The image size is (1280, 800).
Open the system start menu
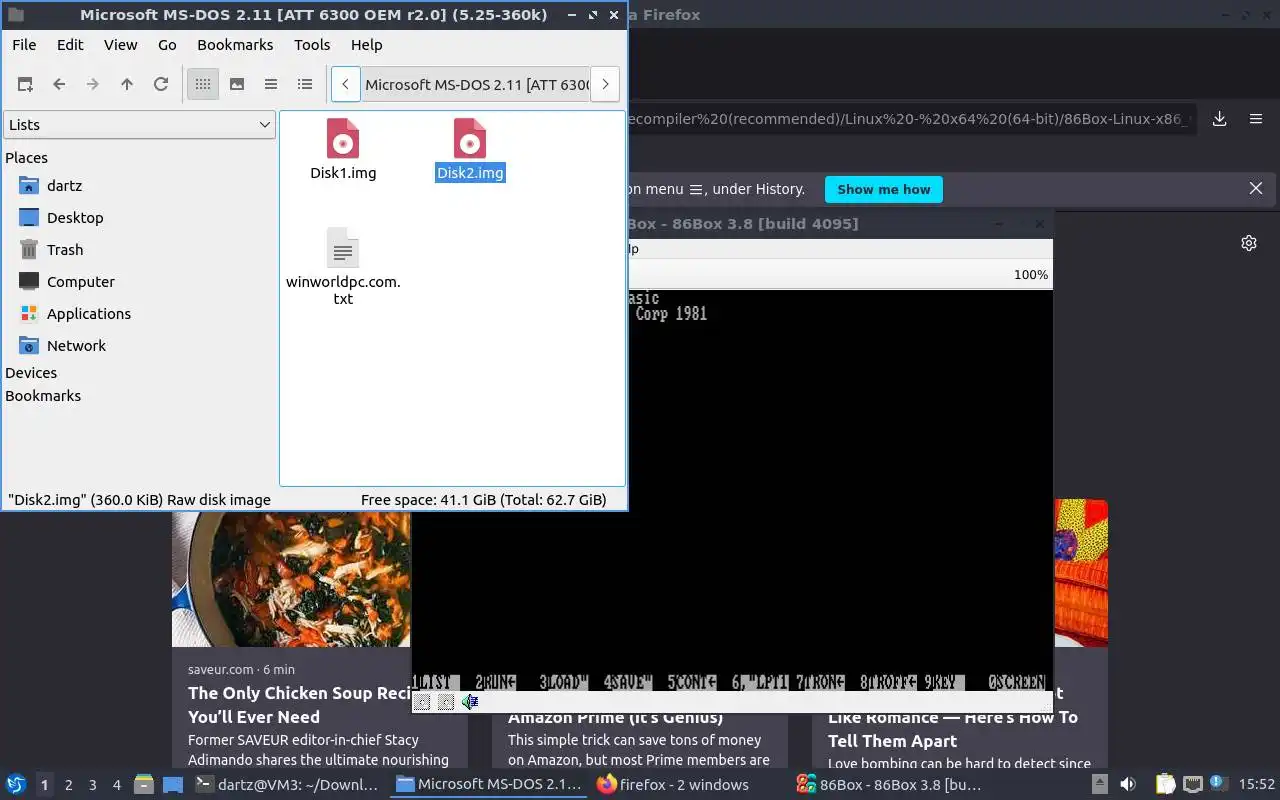coord(16,785)
